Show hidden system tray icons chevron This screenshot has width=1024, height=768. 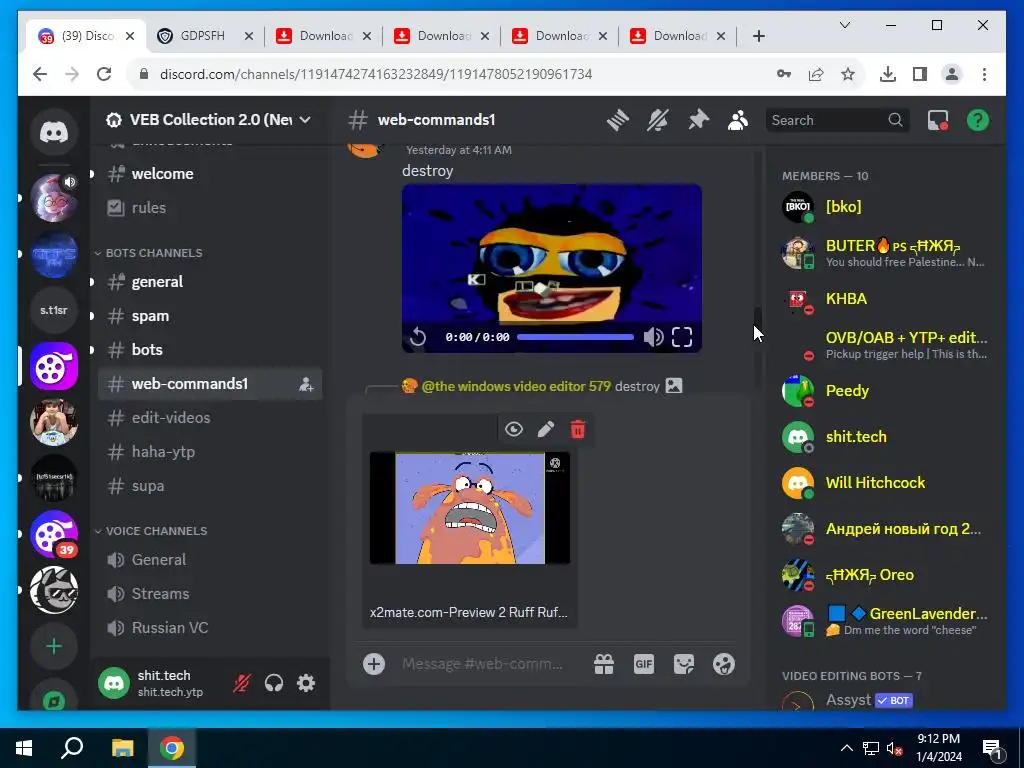click(x=846, y=748)
